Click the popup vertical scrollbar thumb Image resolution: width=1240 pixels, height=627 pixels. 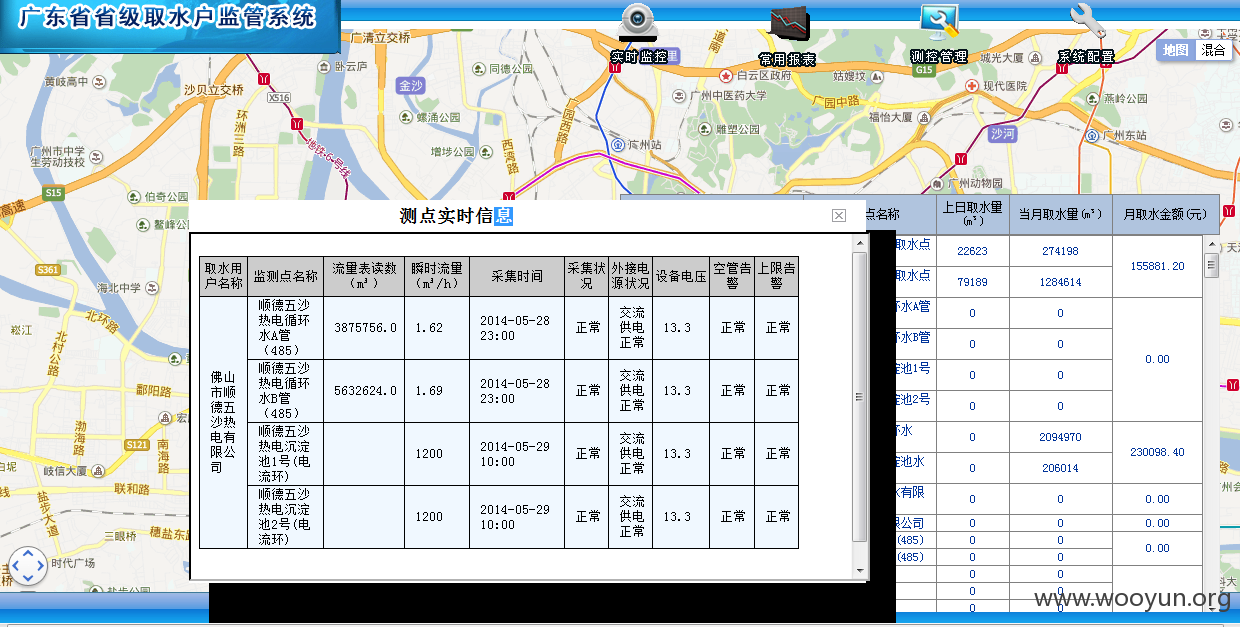coord(859,396)
